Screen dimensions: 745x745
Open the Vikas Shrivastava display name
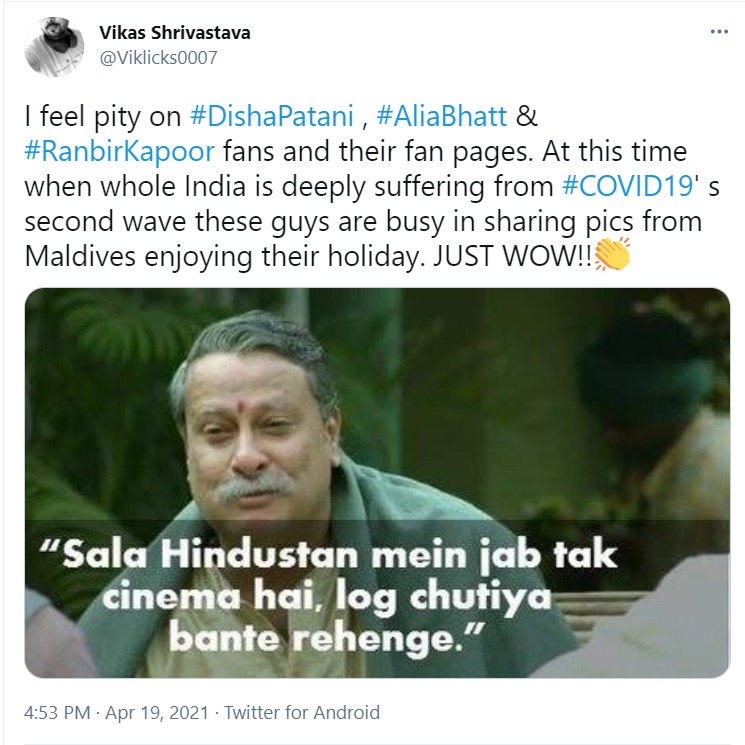coord(174,33)
